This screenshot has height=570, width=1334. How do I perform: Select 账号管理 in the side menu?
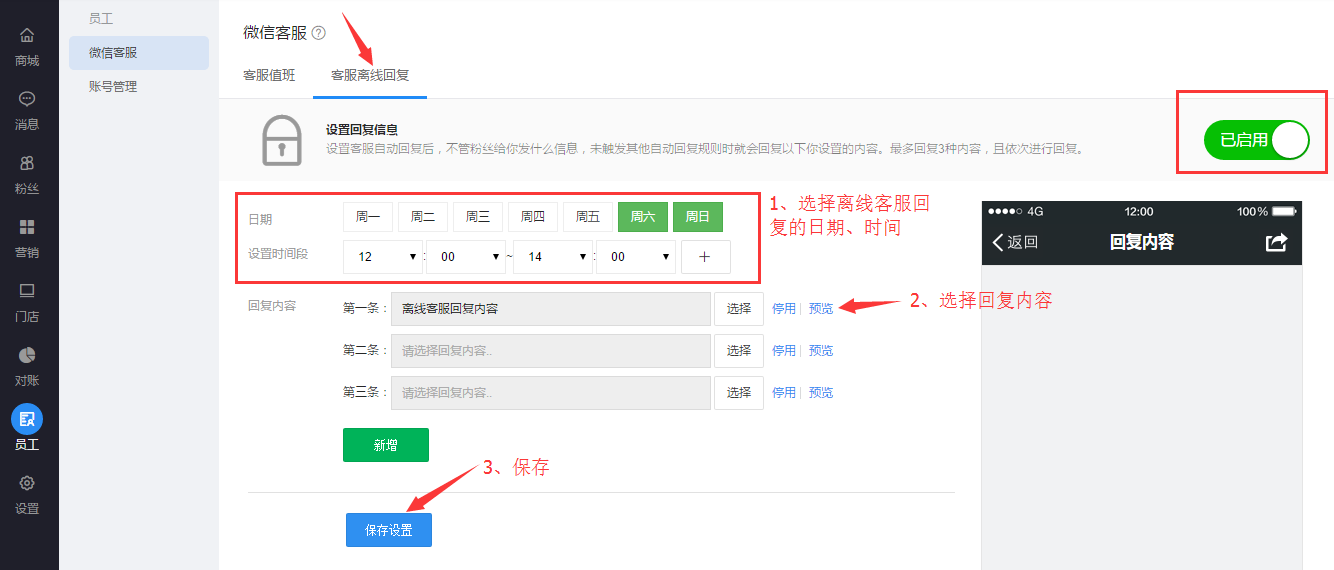[113, 87]
